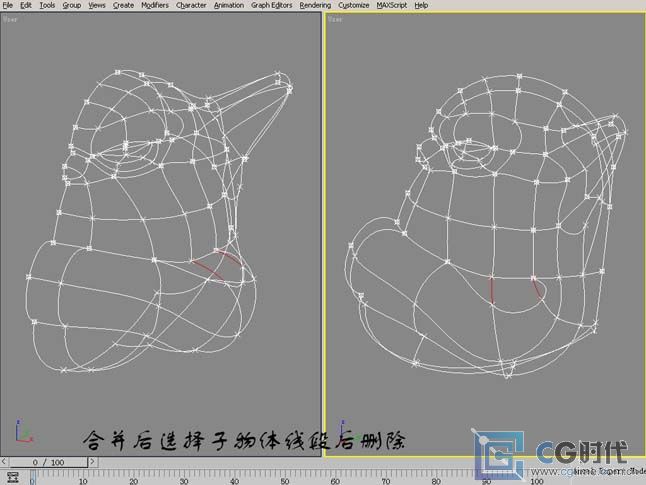
Task: Jump to frame 50 on the timeline
Action: click(285, 481)
